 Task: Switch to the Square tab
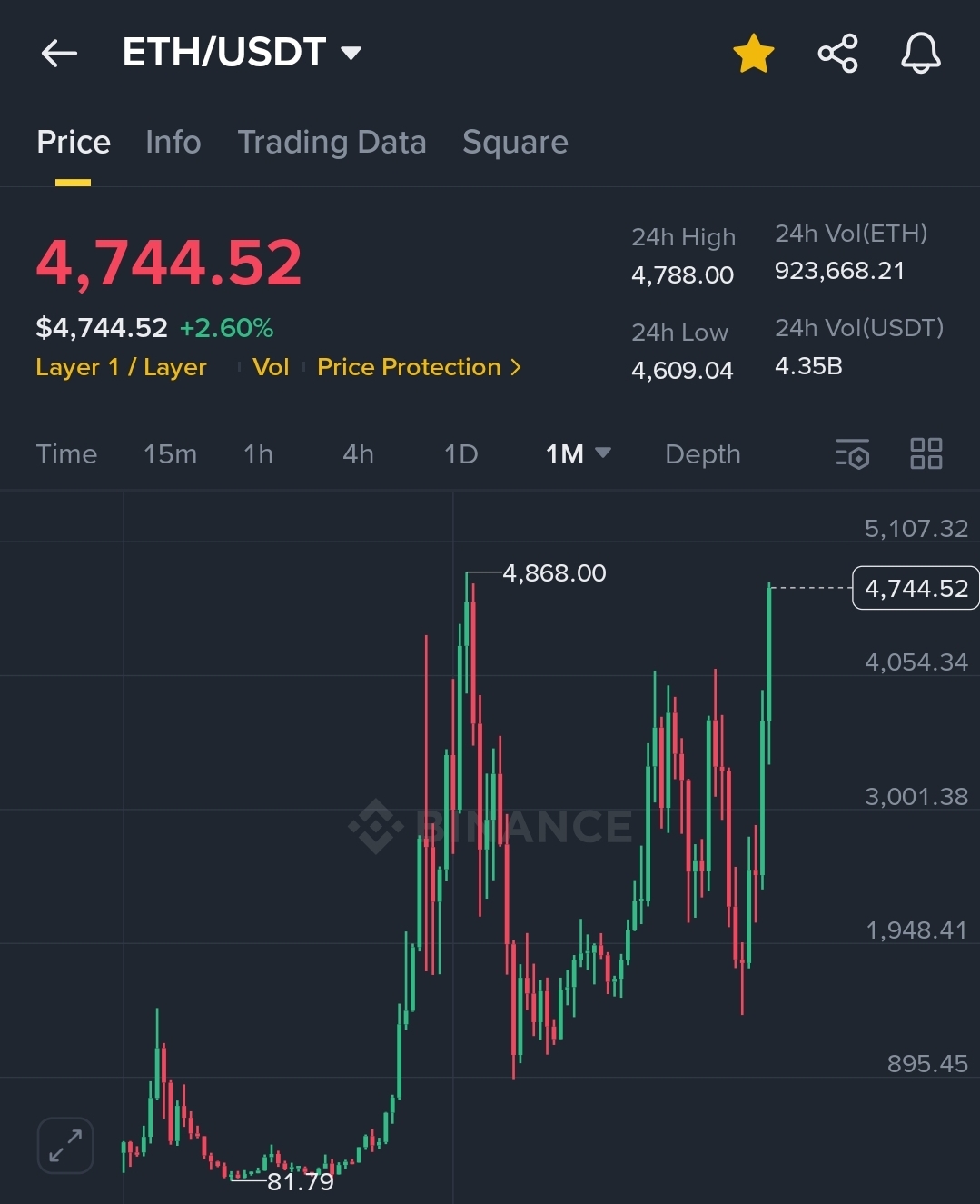pos(515,142)
